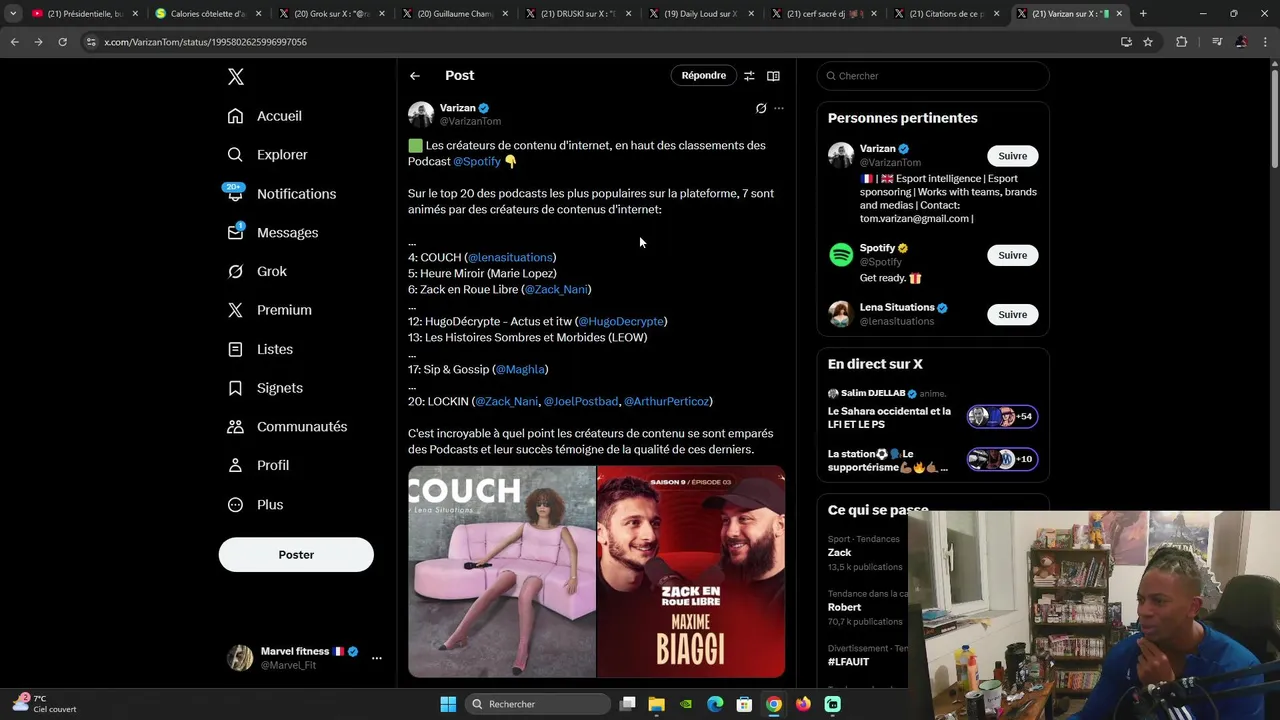The height and width of the screenshot is (720, 1280).
Task: Follow Varizan with the Suivre button
Action: tap(1012, 156)
